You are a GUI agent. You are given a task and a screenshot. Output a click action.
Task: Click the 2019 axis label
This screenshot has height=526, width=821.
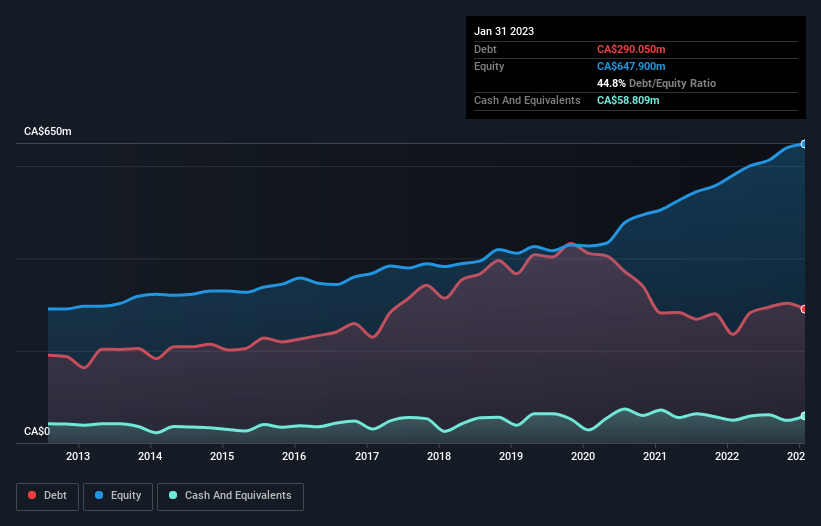coord(511,456)
